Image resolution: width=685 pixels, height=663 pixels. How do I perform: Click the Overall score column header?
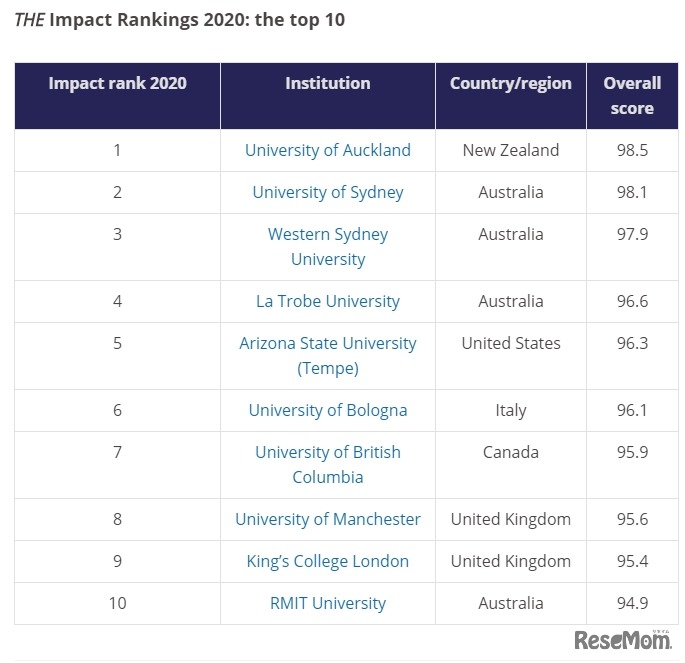tap(632, 96)
